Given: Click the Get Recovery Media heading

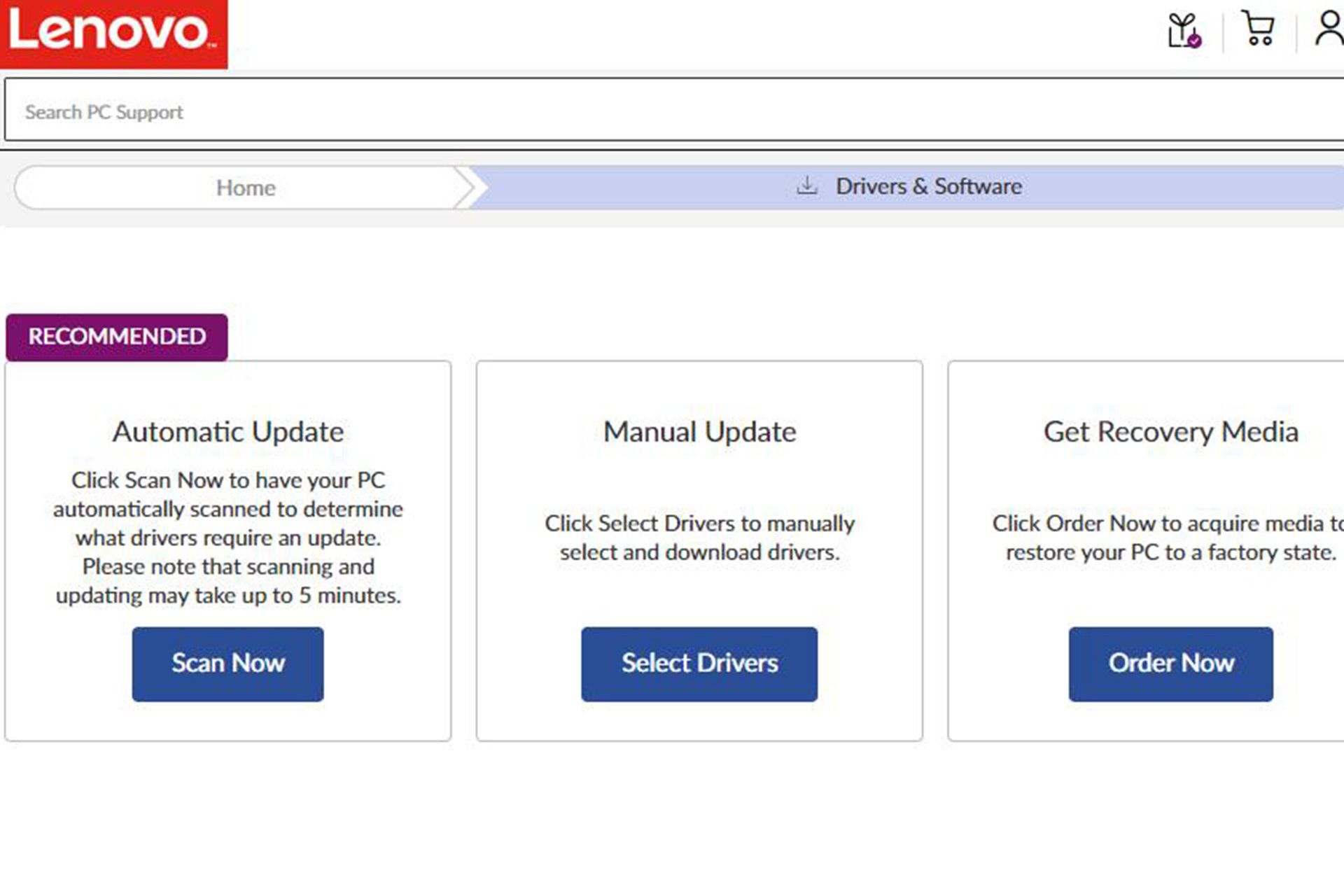Looking at the screenshot, I should [1170, 432].
